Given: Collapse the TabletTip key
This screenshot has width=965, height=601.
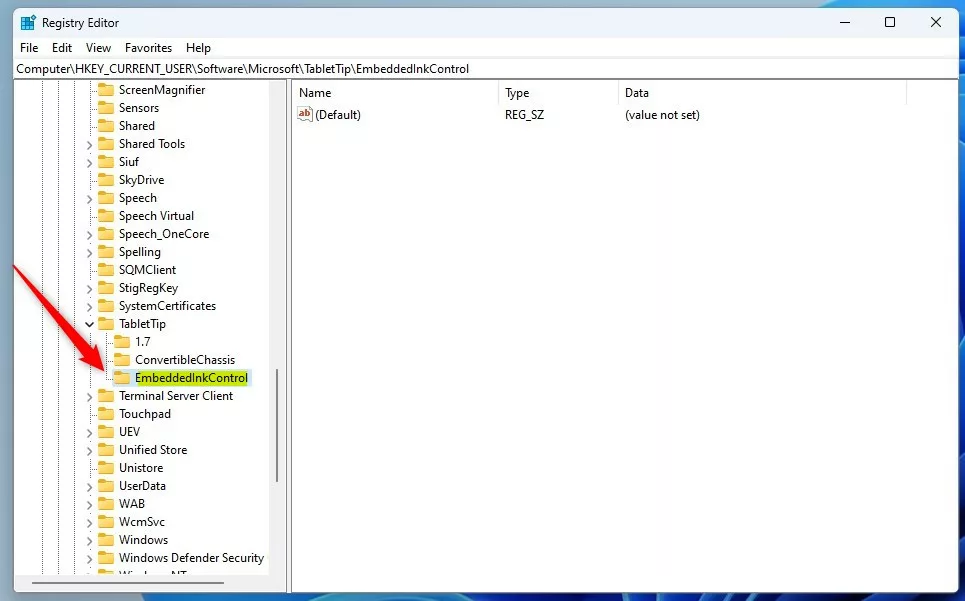Looking at the screenshot, I should pyautogui.click(x=89, y=324).
